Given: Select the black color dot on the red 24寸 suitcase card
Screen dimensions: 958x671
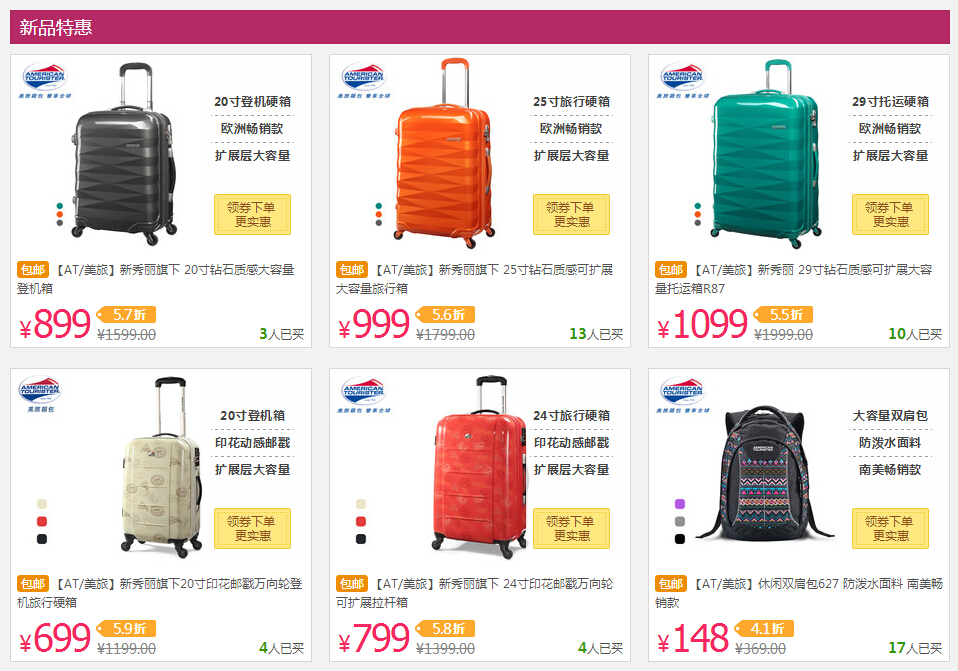Looking at the screenshot, I should pyautogui.click(x=360, y=539).
